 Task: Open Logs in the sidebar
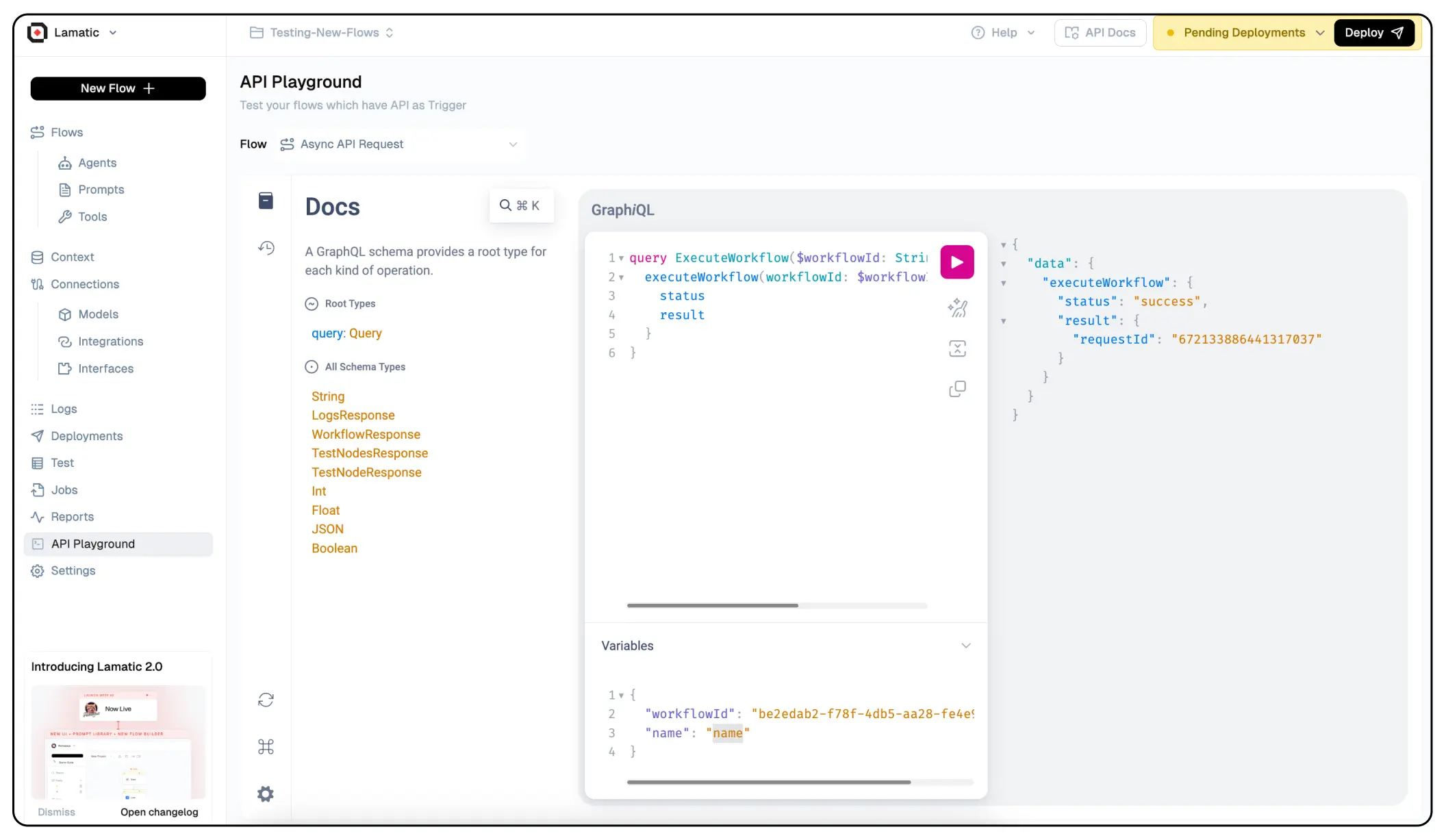click(x=64, y=409)
